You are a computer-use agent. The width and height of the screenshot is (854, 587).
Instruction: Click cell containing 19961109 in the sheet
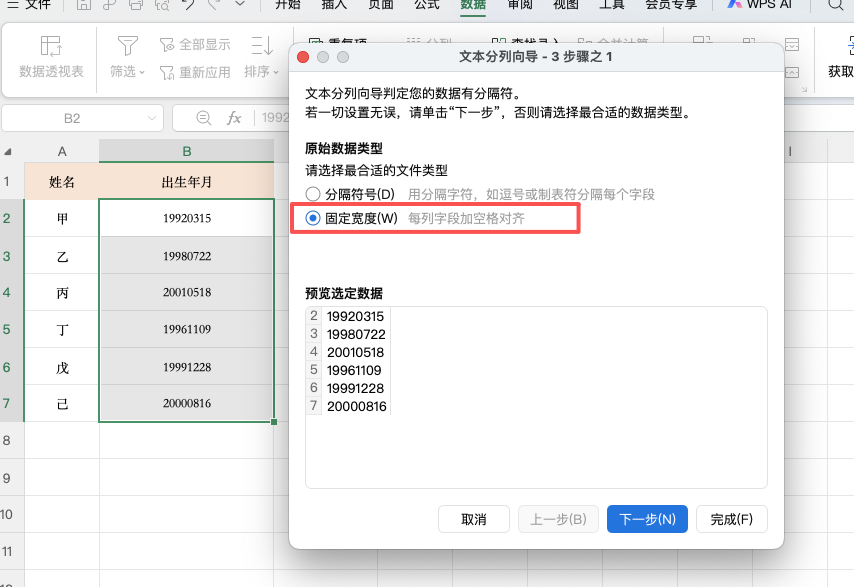point(187,329)
